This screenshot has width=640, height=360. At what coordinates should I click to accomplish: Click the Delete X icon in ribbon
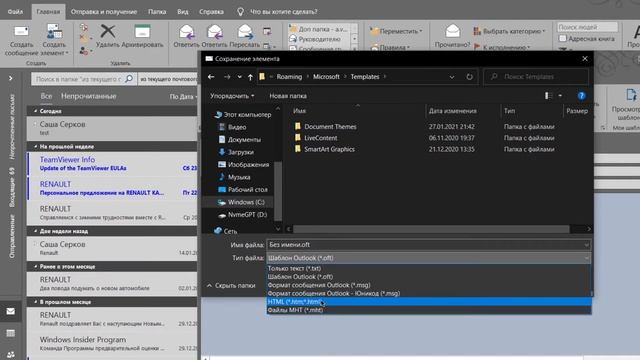tap(108, 31)
